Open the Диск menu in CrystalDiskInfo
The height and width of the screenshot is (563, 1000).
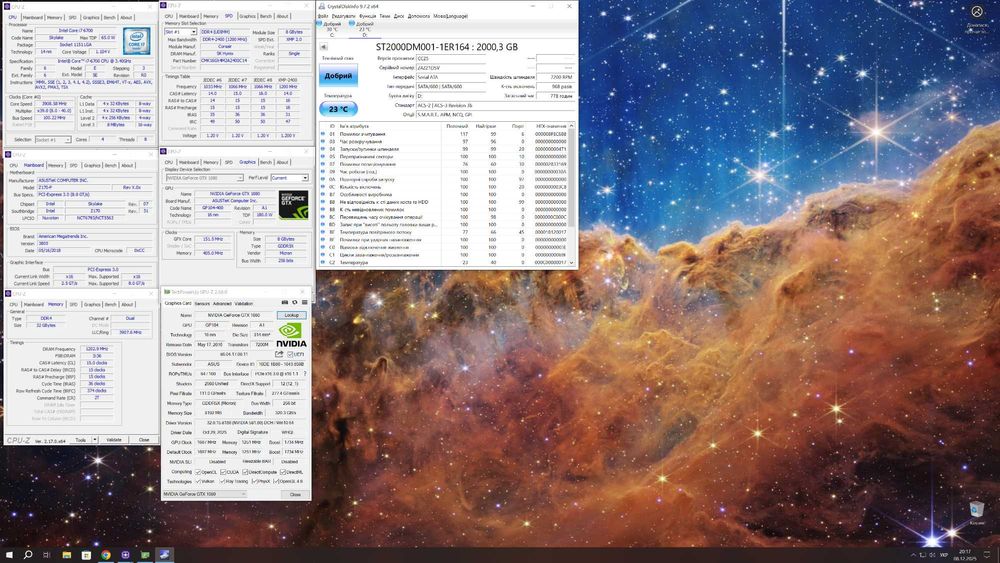coord(399,16)
